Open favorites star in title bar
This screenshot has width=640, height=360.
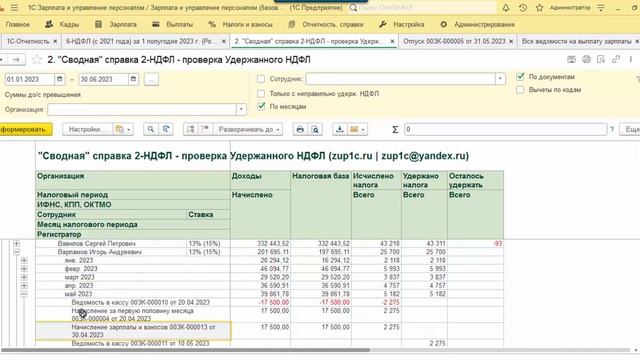click(540, 8)
